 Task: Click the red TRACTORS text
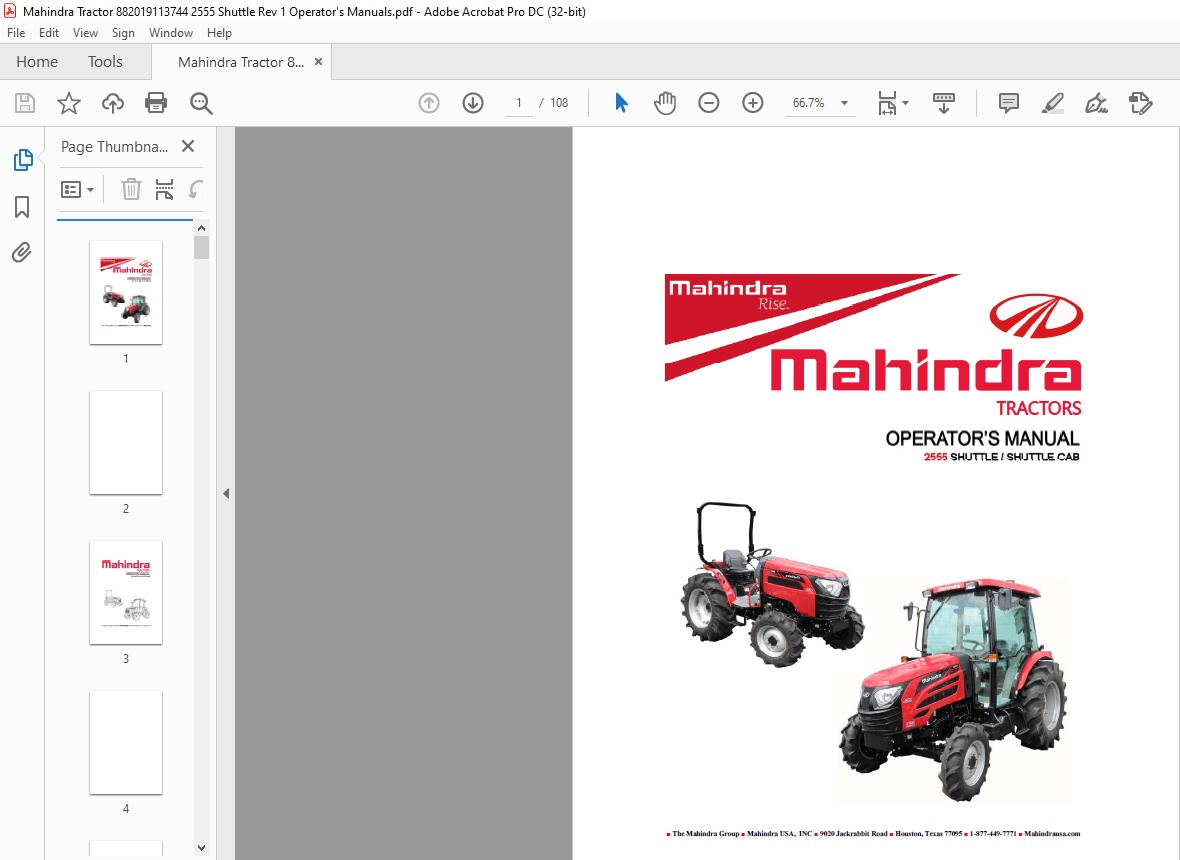1039,409
